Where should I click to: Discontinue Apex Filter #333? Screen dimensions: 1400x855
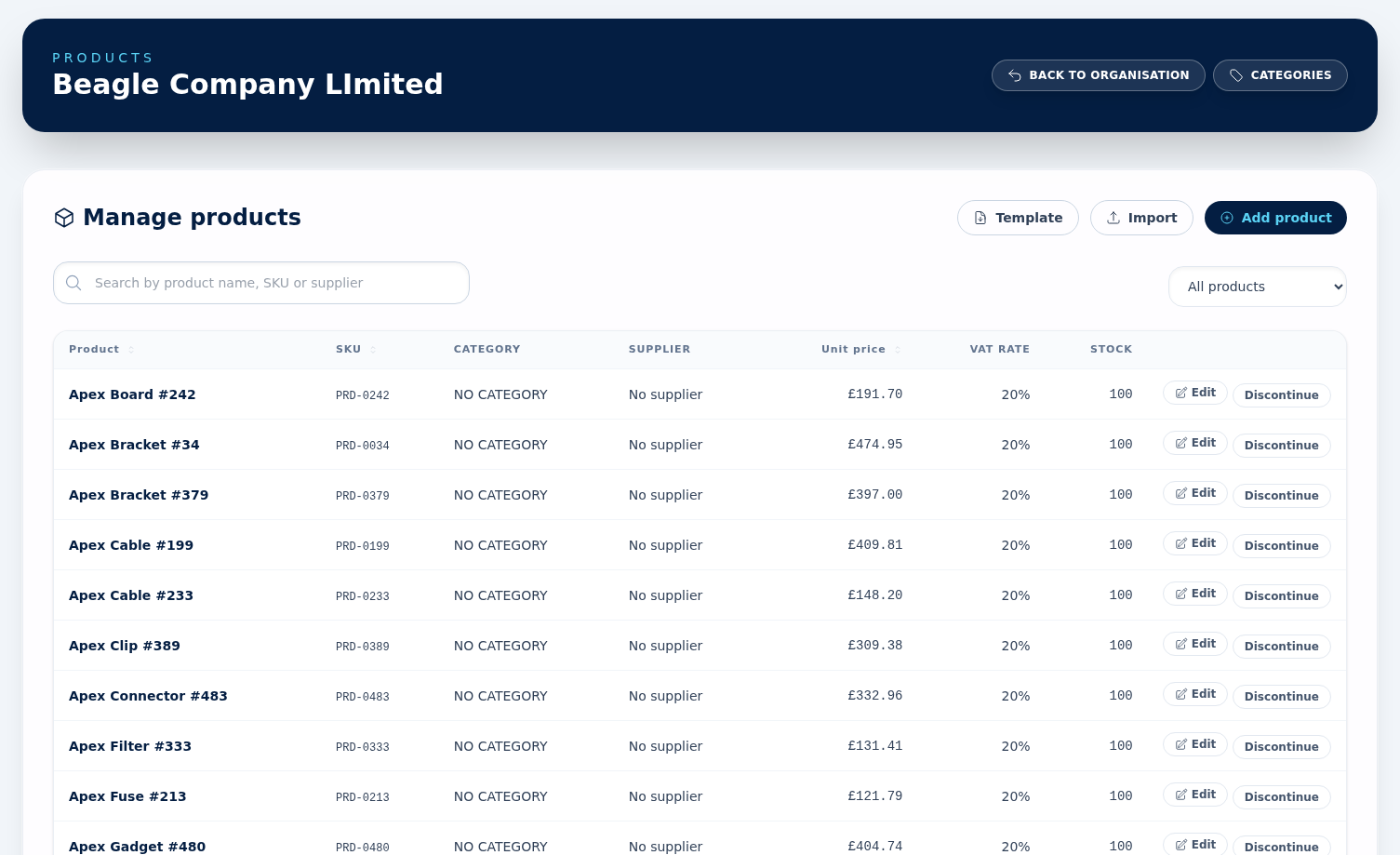tap(1282, 747)
